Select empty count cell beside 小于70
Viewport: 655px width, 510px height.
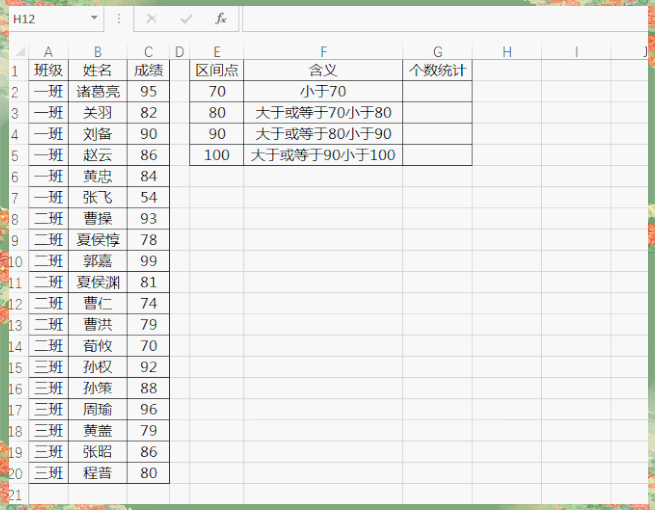(438, 91)
